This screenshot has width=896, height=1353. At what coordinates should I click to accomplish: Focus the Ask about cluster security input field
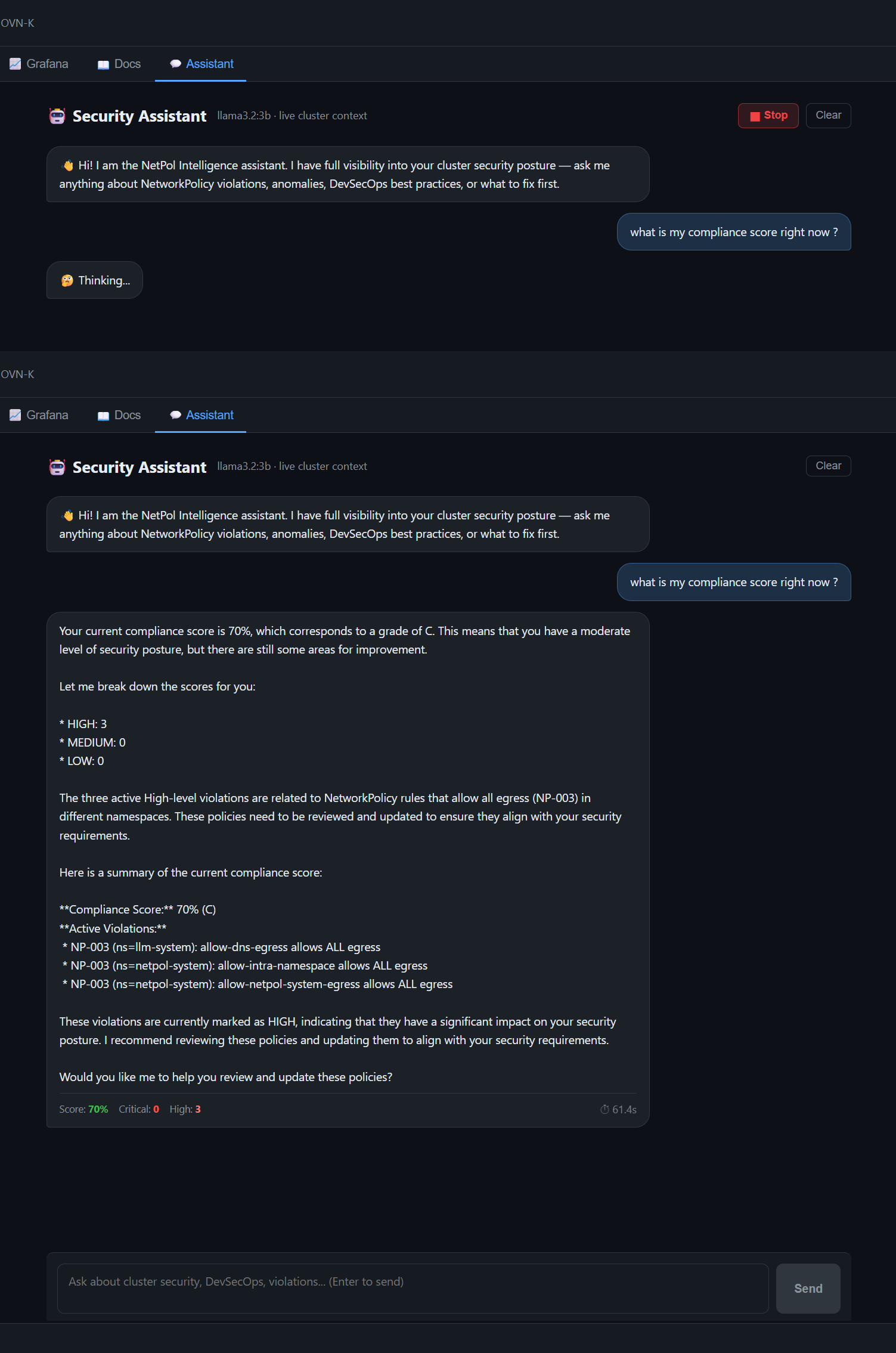pos(413,1288)
